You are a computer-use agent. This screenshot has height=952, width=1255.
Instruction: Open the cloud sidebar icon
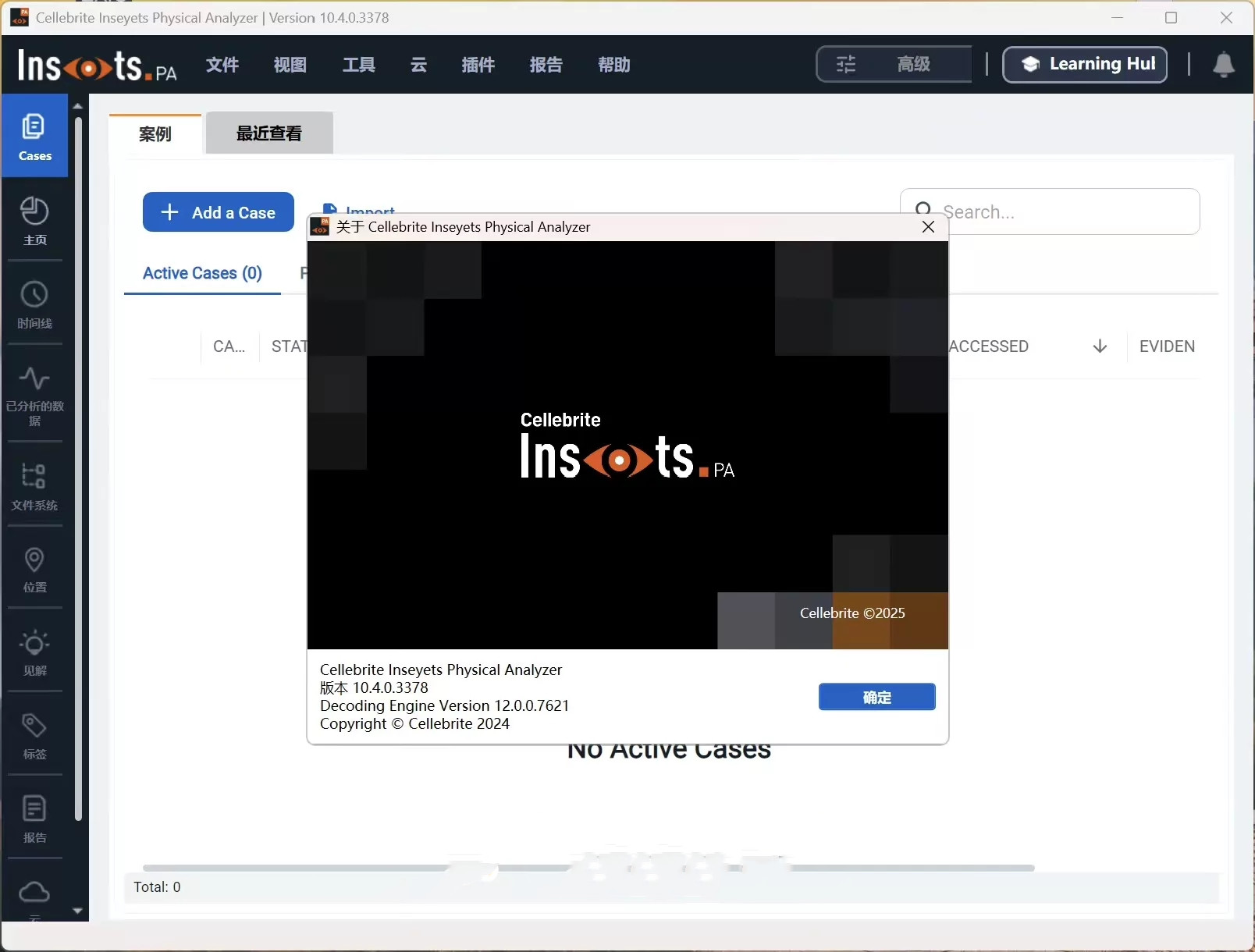pos(34,892)
